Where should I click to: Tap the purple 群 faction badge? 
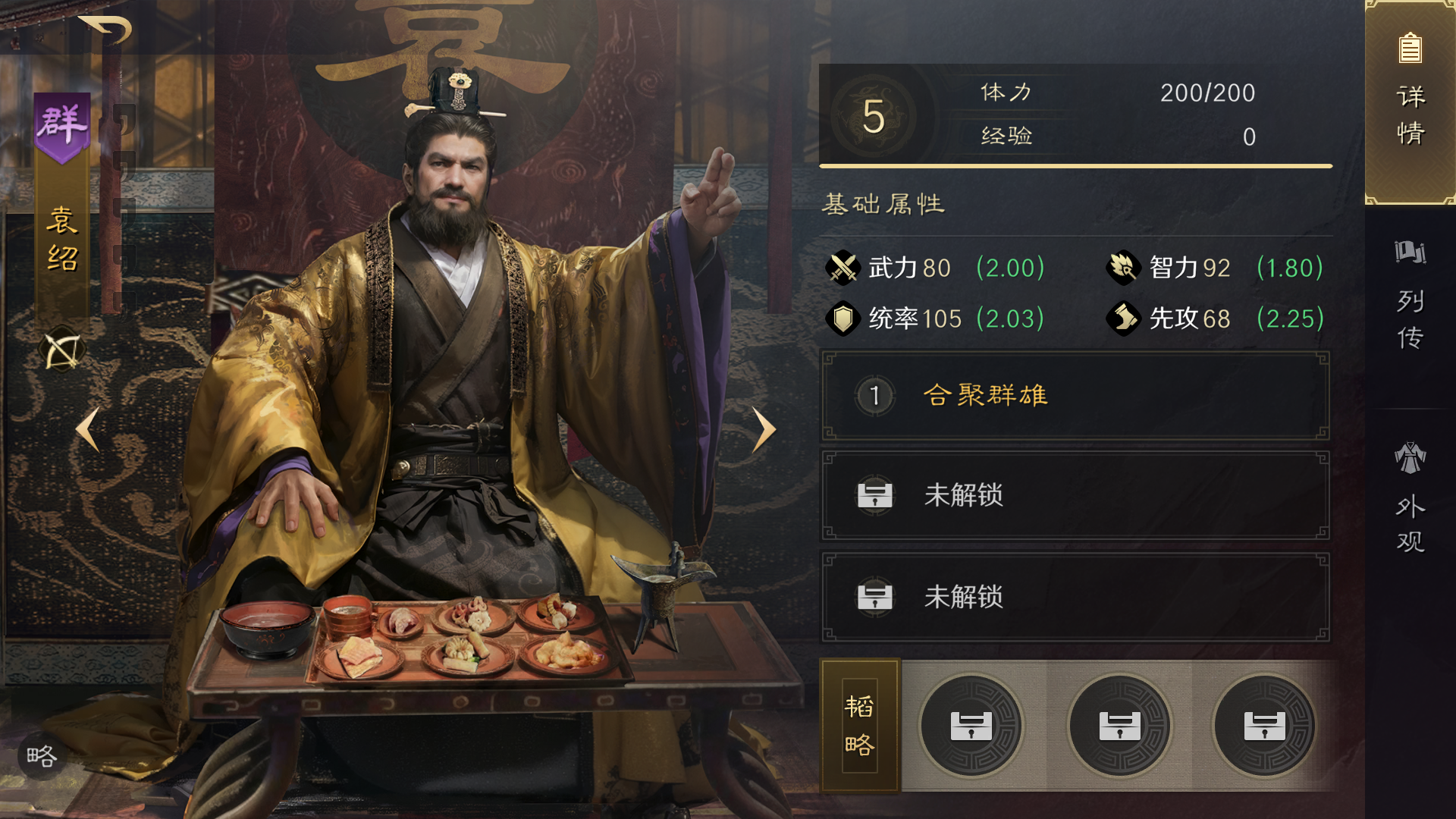tap(62, 127)
